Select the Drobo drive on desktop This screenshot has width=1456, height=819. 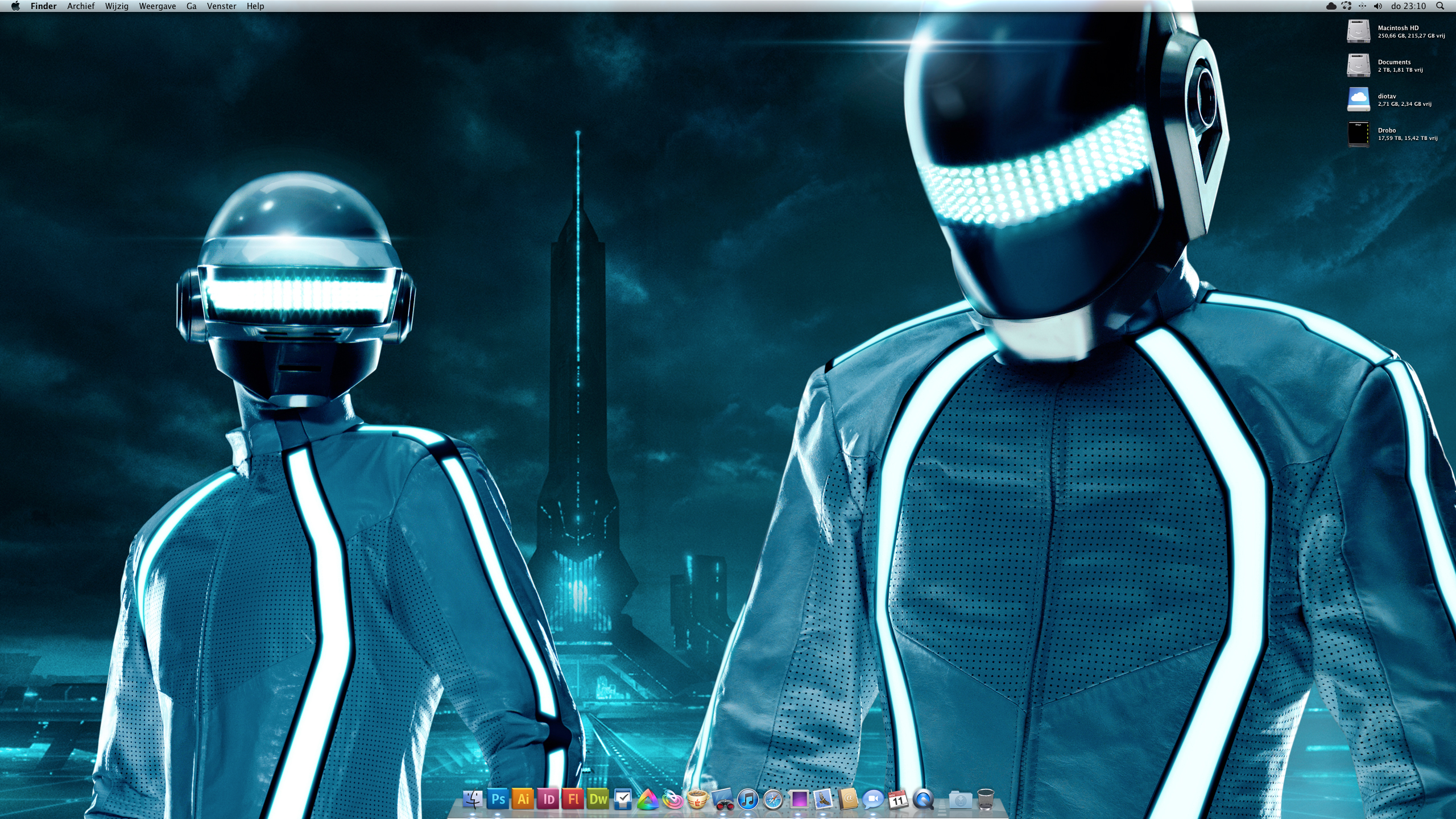(1358, 134)
